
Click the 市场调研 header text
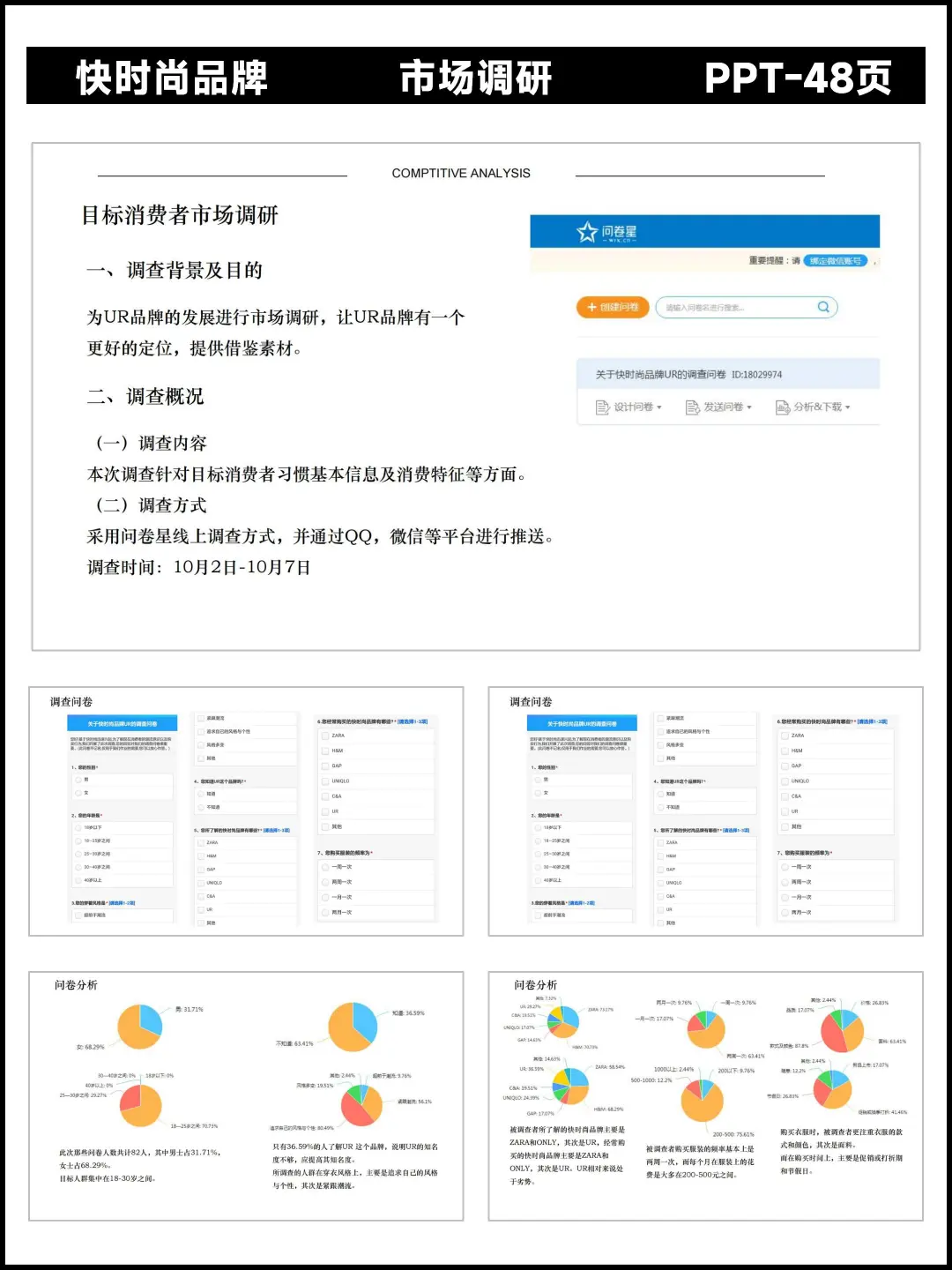point(476,78)
